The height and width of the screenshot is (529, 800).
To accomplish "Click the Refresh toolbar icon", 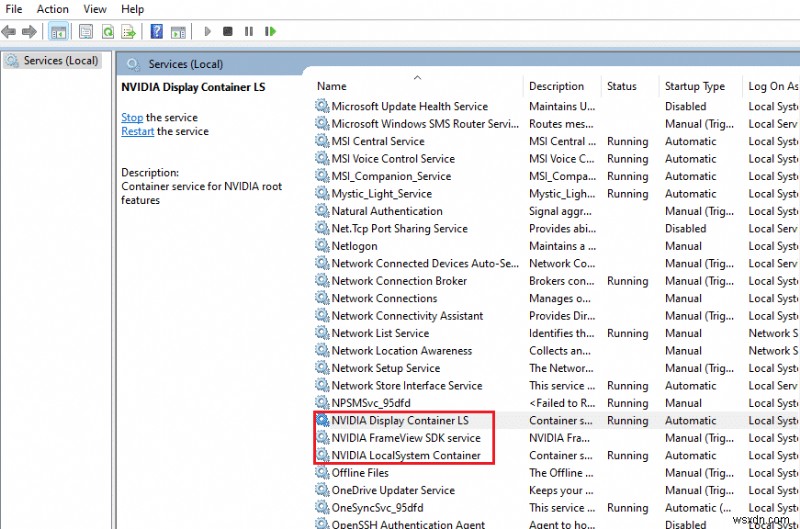I will pyautogui.click(x=108, y=32).
